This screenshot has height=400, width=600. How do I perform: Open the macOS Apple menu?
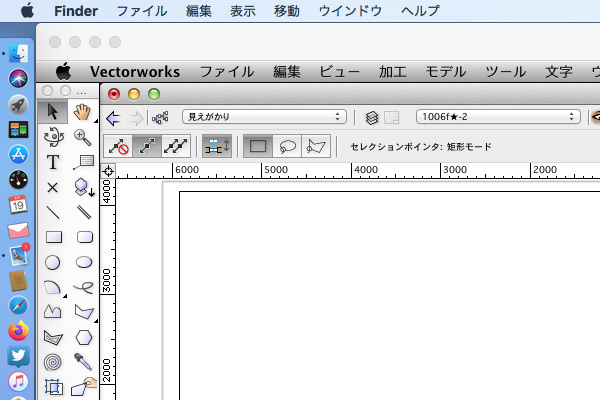coord(27,10)
